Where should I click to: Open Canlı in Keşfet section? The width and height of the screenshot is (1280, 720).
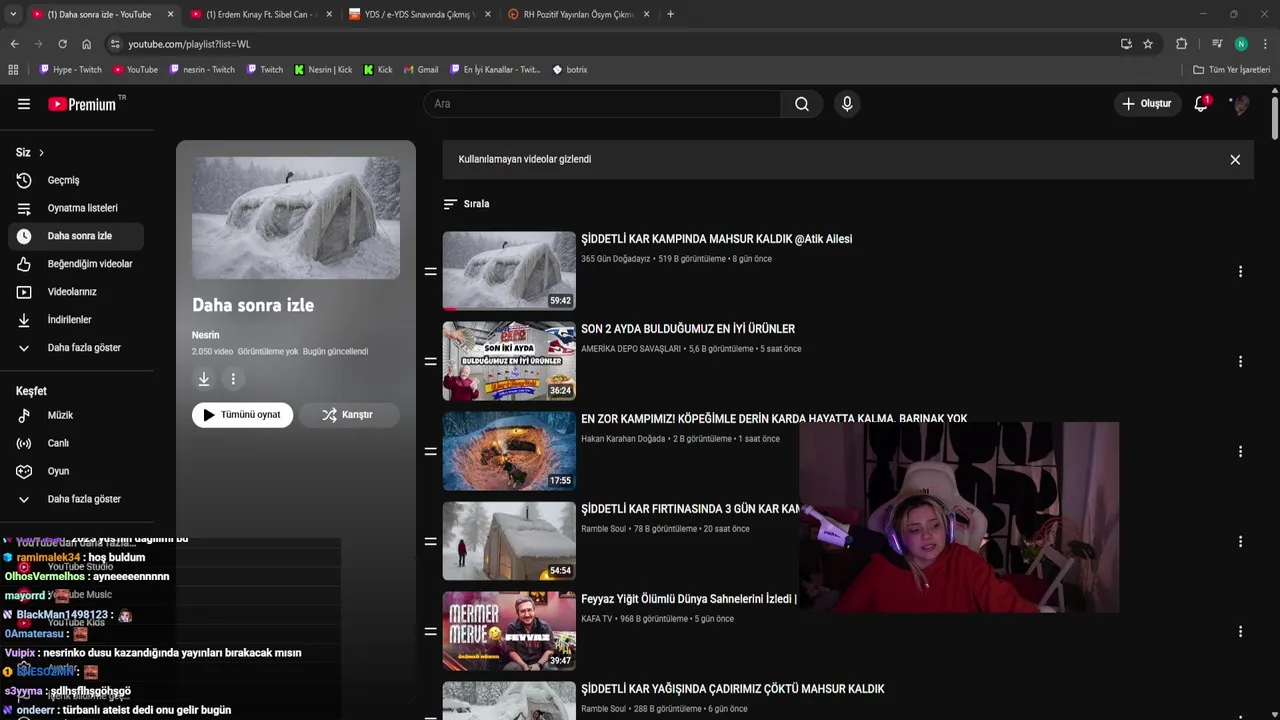pyautogui.click(x=76, y=443)
